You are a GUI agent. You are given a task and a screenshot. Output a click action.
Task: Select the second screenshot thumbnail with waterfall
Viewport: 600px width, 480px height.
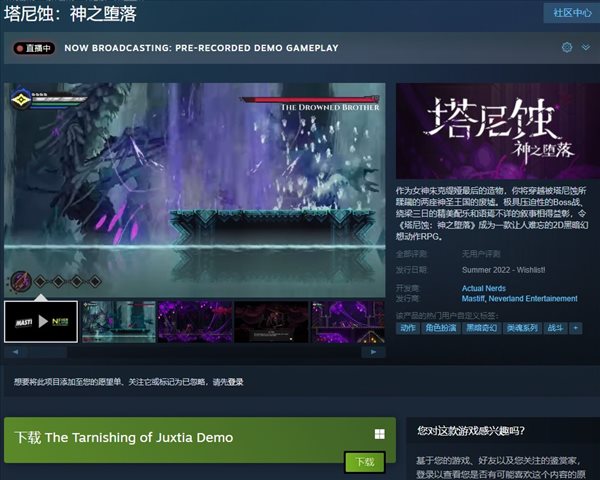pos(119,322)
